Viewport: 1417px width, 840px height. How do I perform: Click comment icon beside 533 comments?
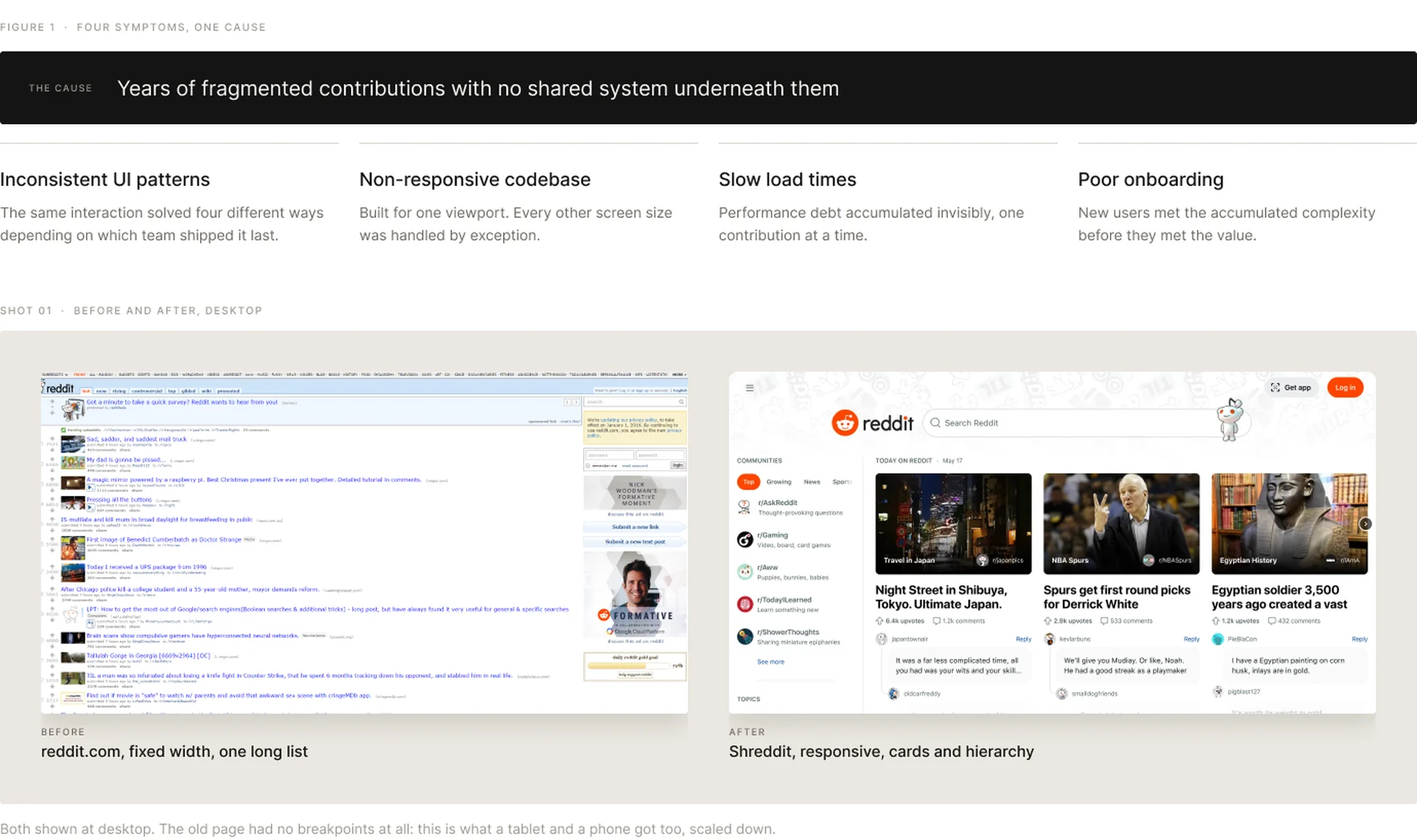[1104, 620]
